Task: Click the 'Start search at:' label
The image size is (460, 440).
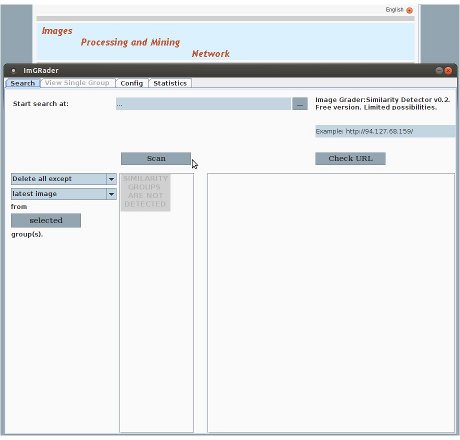Action: click(x=41, y=104)
